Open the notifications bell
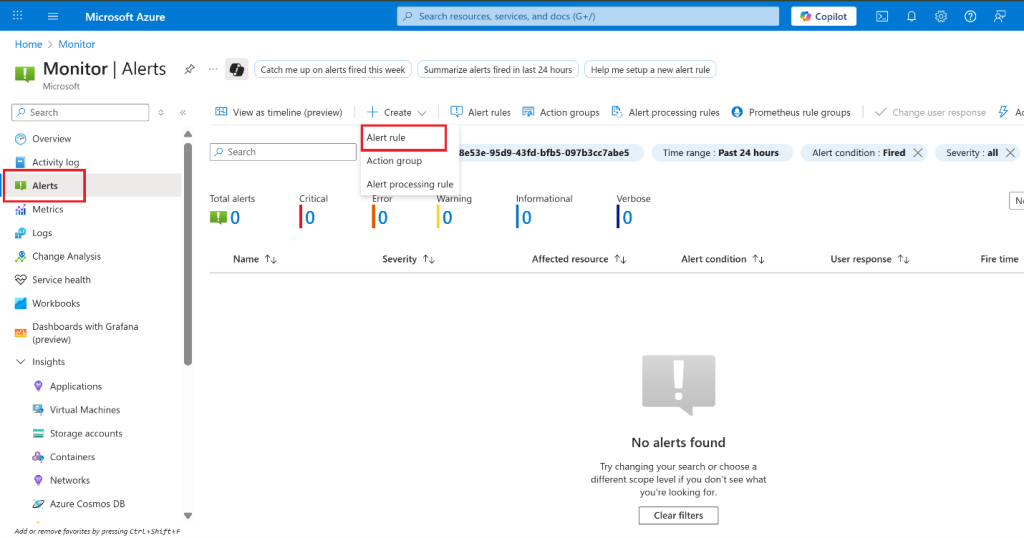This screenshot has height=538, width=1024. (x=911, y=16)
